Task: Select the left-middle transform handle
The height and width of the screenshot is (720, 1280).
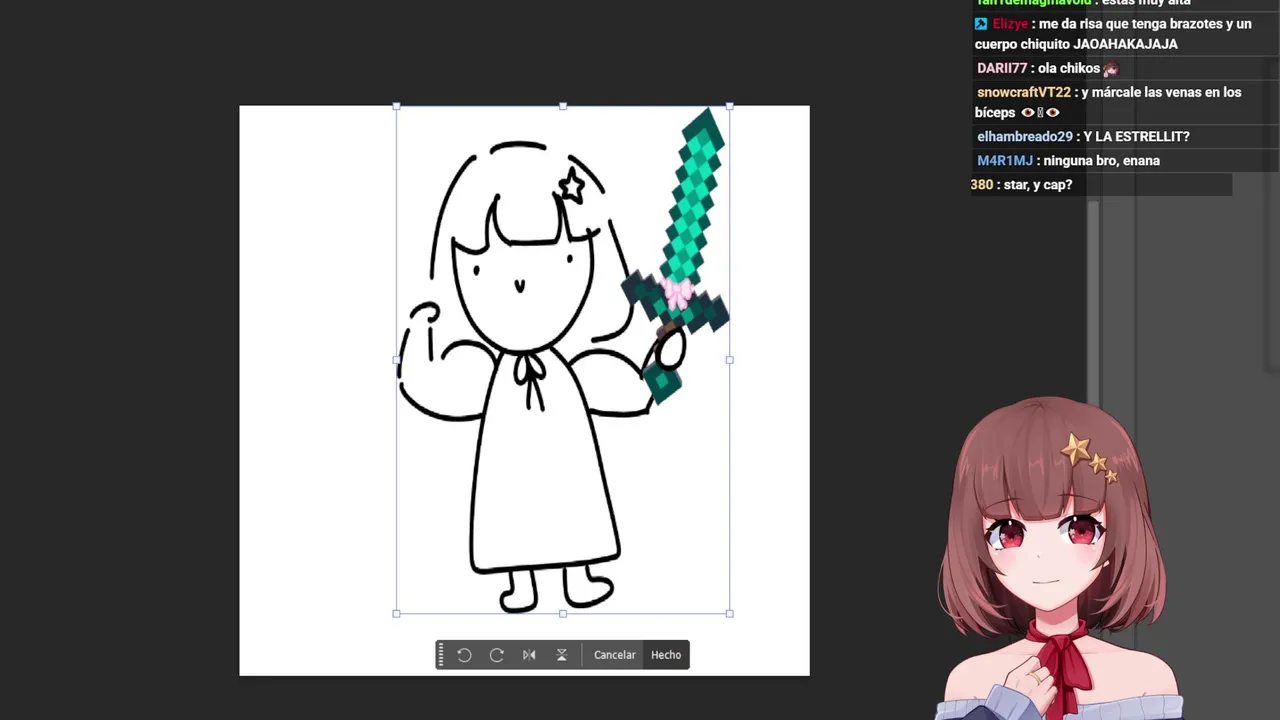Action: click(x=397, y=360)
